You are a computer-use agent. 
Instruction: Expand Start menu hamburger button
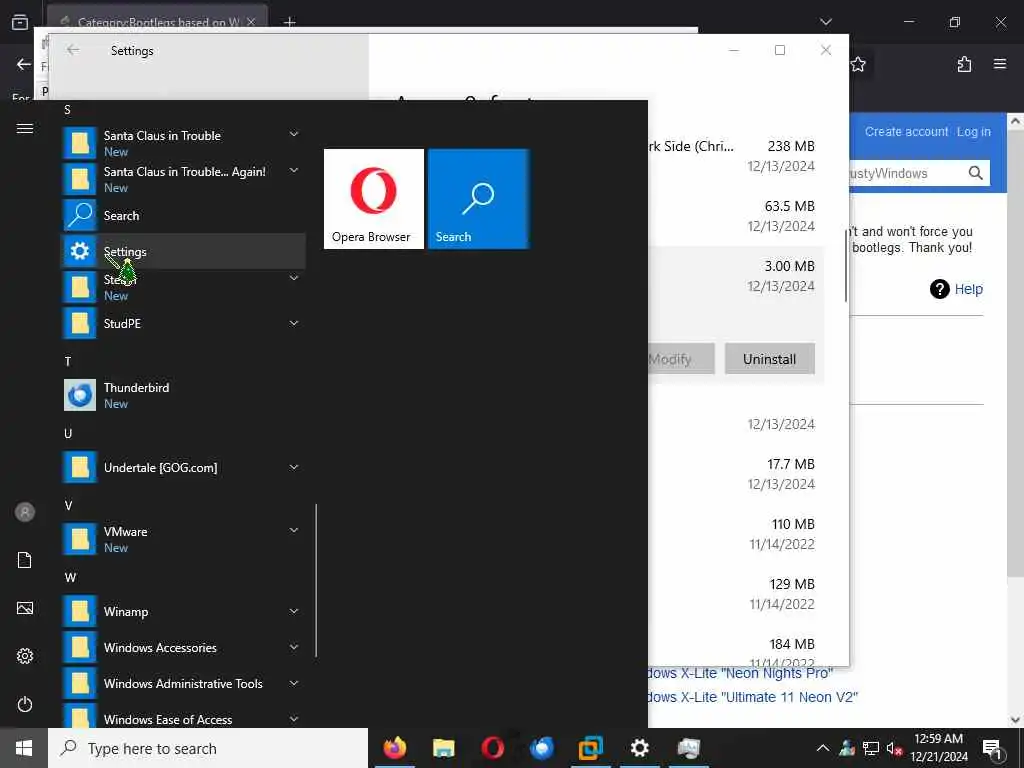pyautogui.click(x=25, y=129)
